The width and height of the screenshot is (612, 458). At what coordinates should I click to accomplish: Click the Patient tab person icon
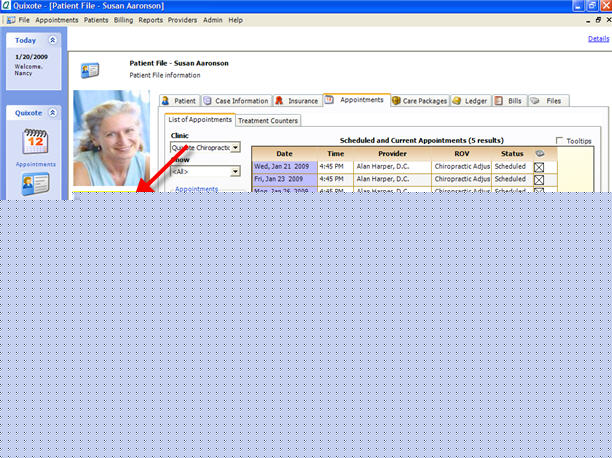click(x=165, y=101)
